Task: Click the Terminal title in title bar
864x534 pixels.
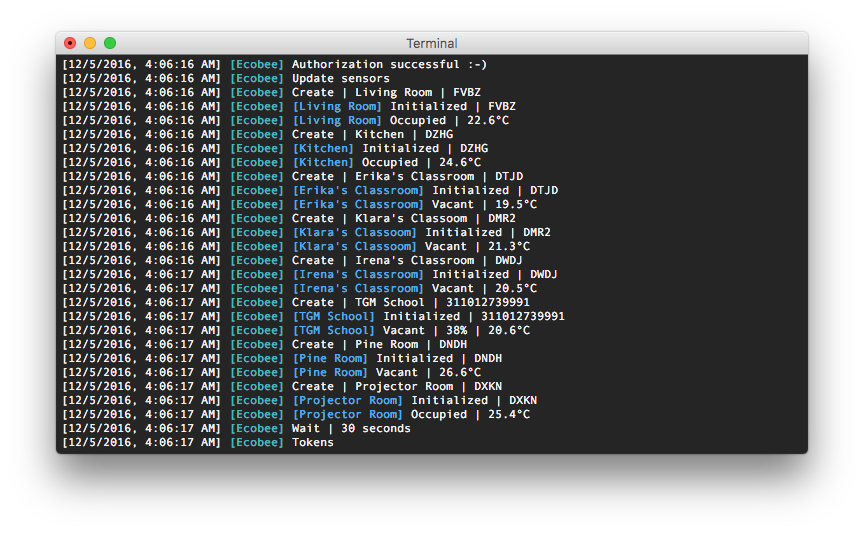Action: [432, 44]
